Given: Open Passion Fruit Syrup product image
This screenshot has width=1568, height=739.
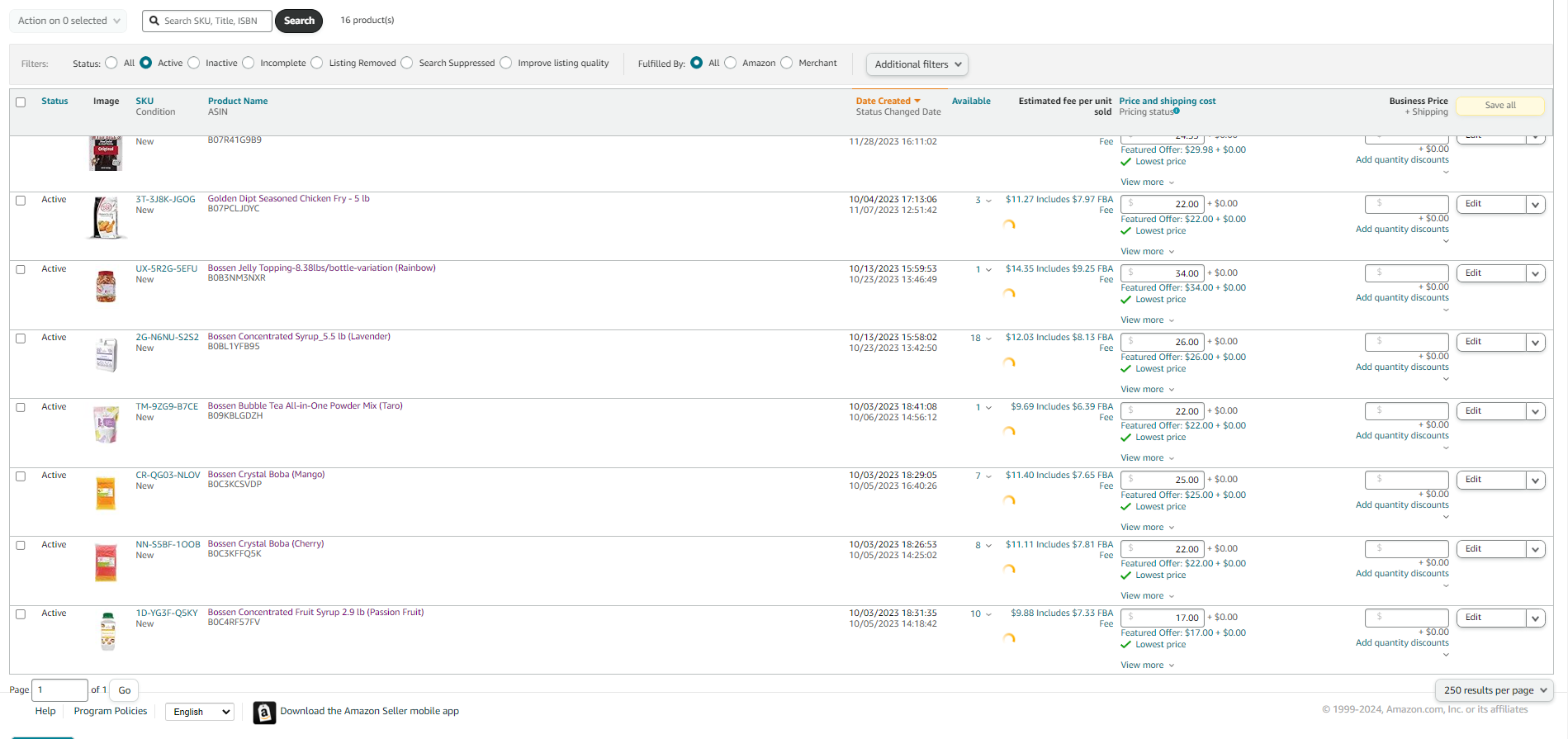Looking at the screenshot, I should coord(107,632).
